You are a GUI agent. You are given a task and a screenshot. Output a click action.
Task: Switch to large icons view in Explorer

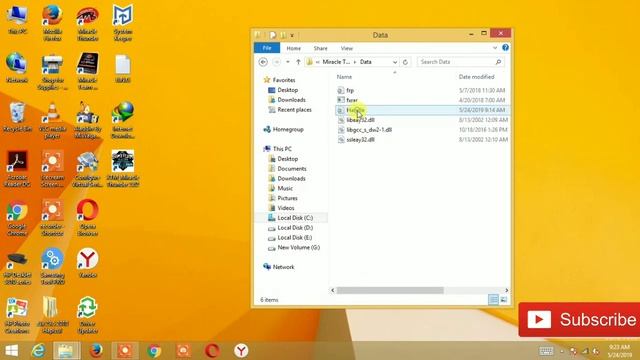coord(504,300)
